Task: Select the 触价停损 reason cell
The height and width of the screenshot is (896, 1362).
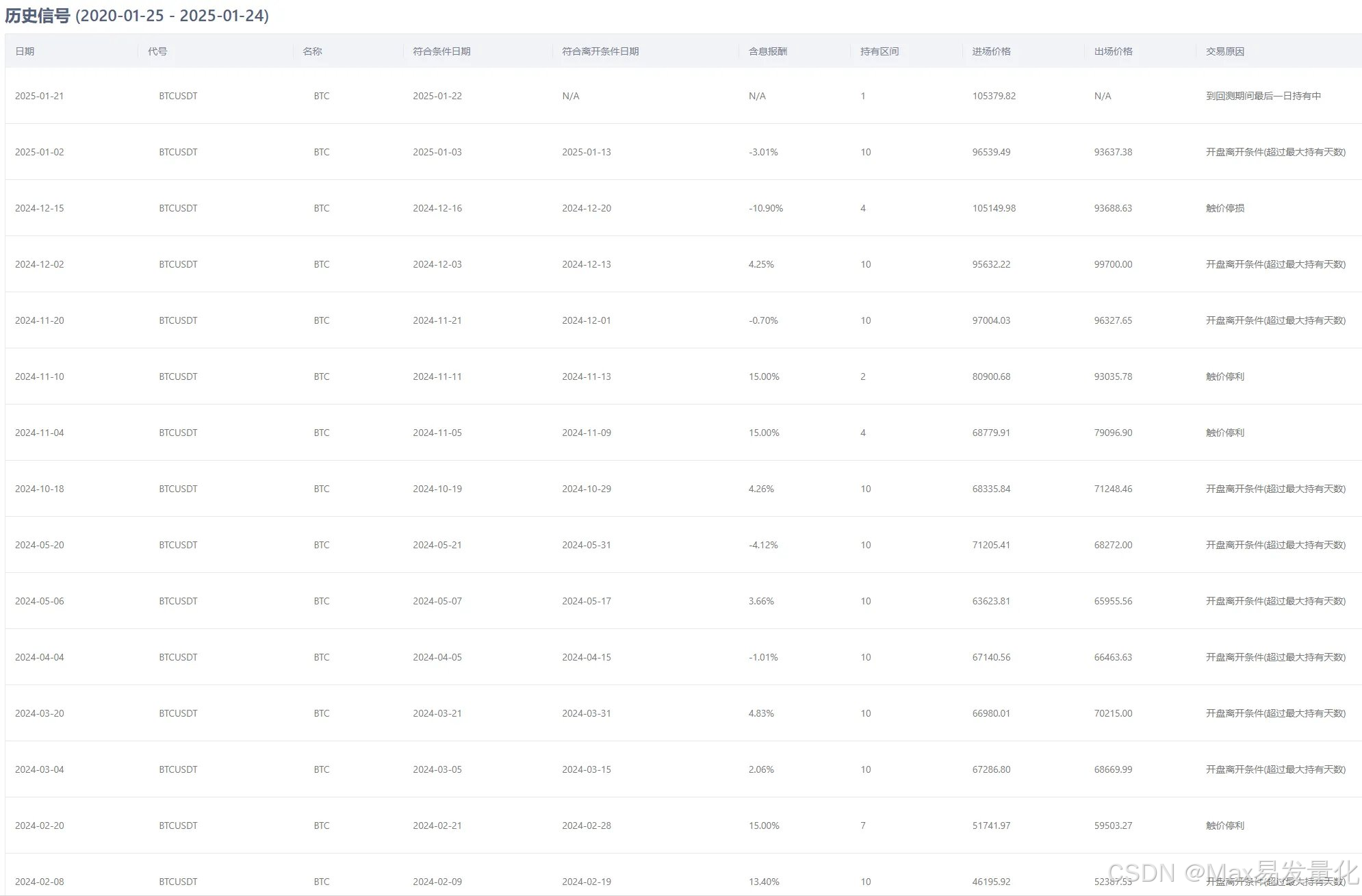Action: pyautogui.click(x=1224, y=208)
